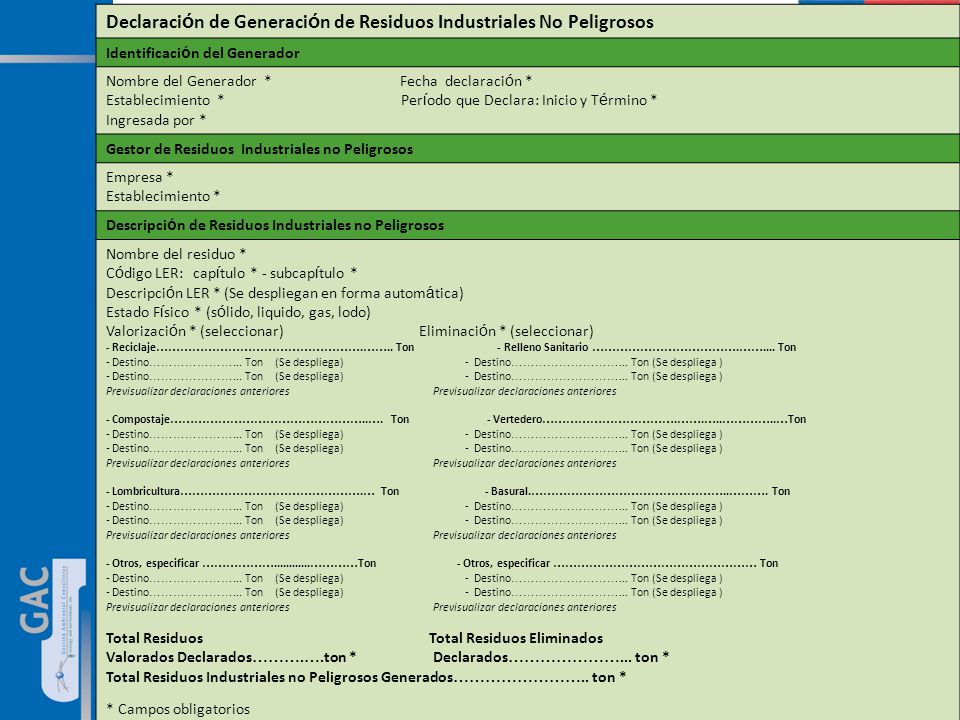Open 'Previsualizar declaraciones anteriores' below Reciclaje

(x=198, y=391)
